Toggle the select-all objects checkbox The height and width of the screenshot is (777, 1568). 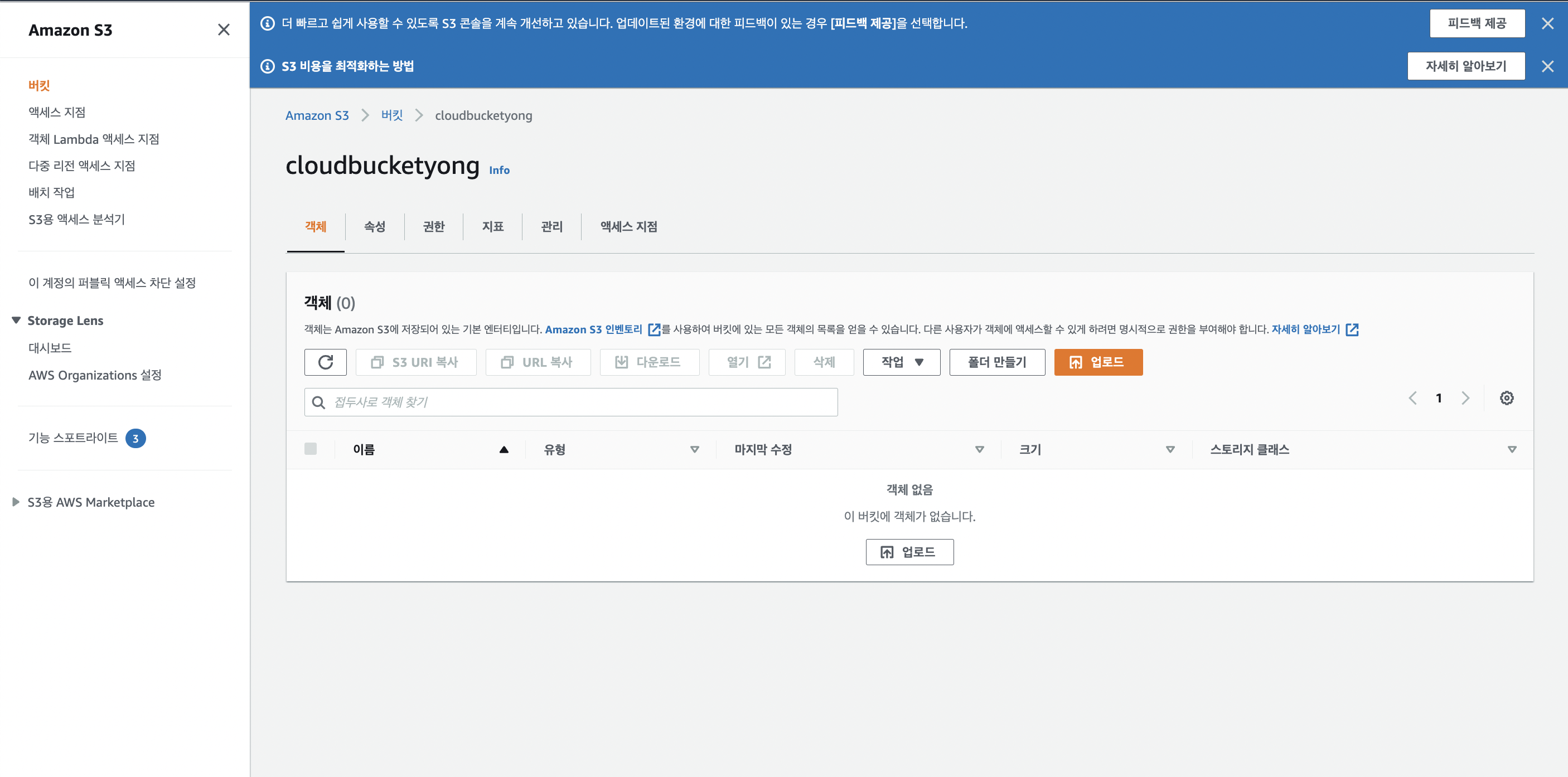pyautogui.click(x=311, y=449)
